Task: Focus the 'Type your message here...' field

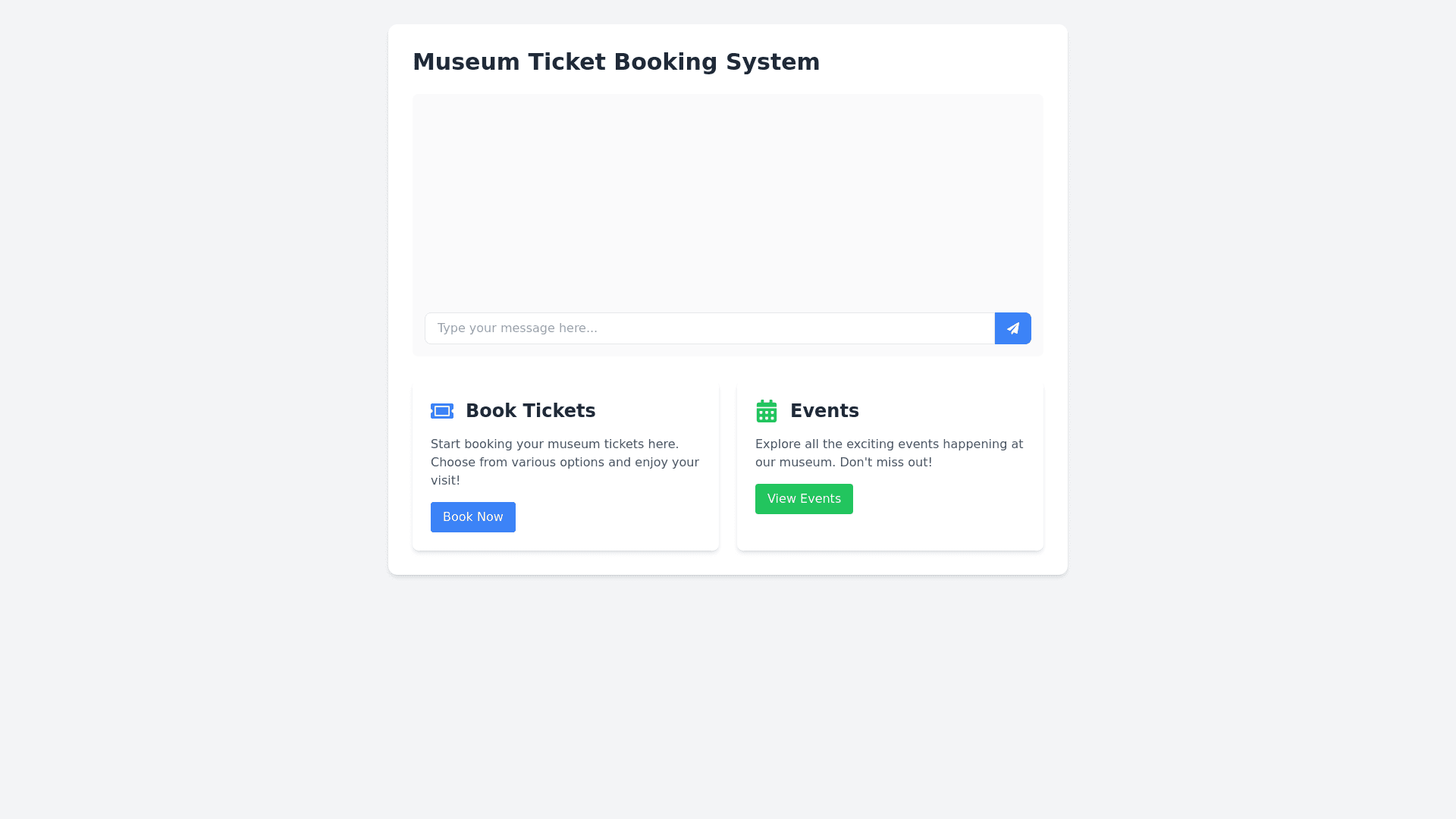Action: click(x=709, y=328)
